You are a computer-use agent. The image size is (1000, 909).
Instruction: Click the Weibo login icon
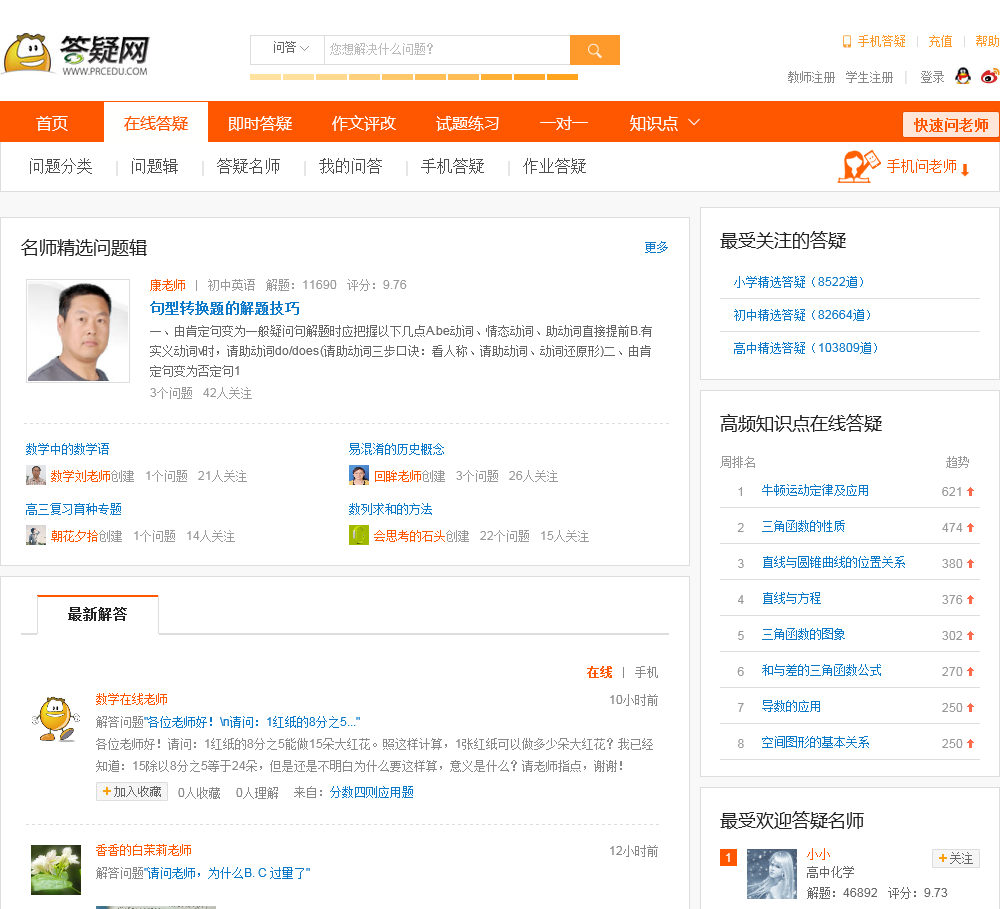click(990, 77)
